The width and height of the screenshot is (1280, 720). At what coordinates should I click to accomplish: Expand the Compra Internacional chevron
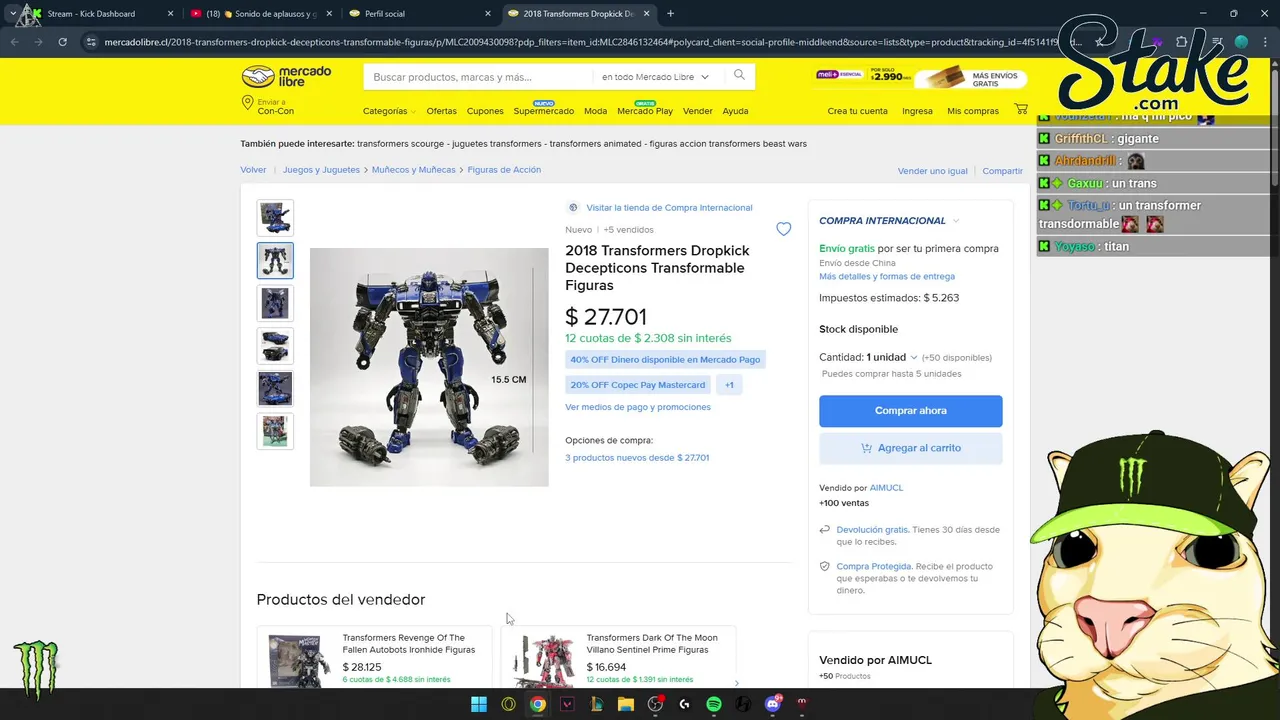[x=956, y=221]
